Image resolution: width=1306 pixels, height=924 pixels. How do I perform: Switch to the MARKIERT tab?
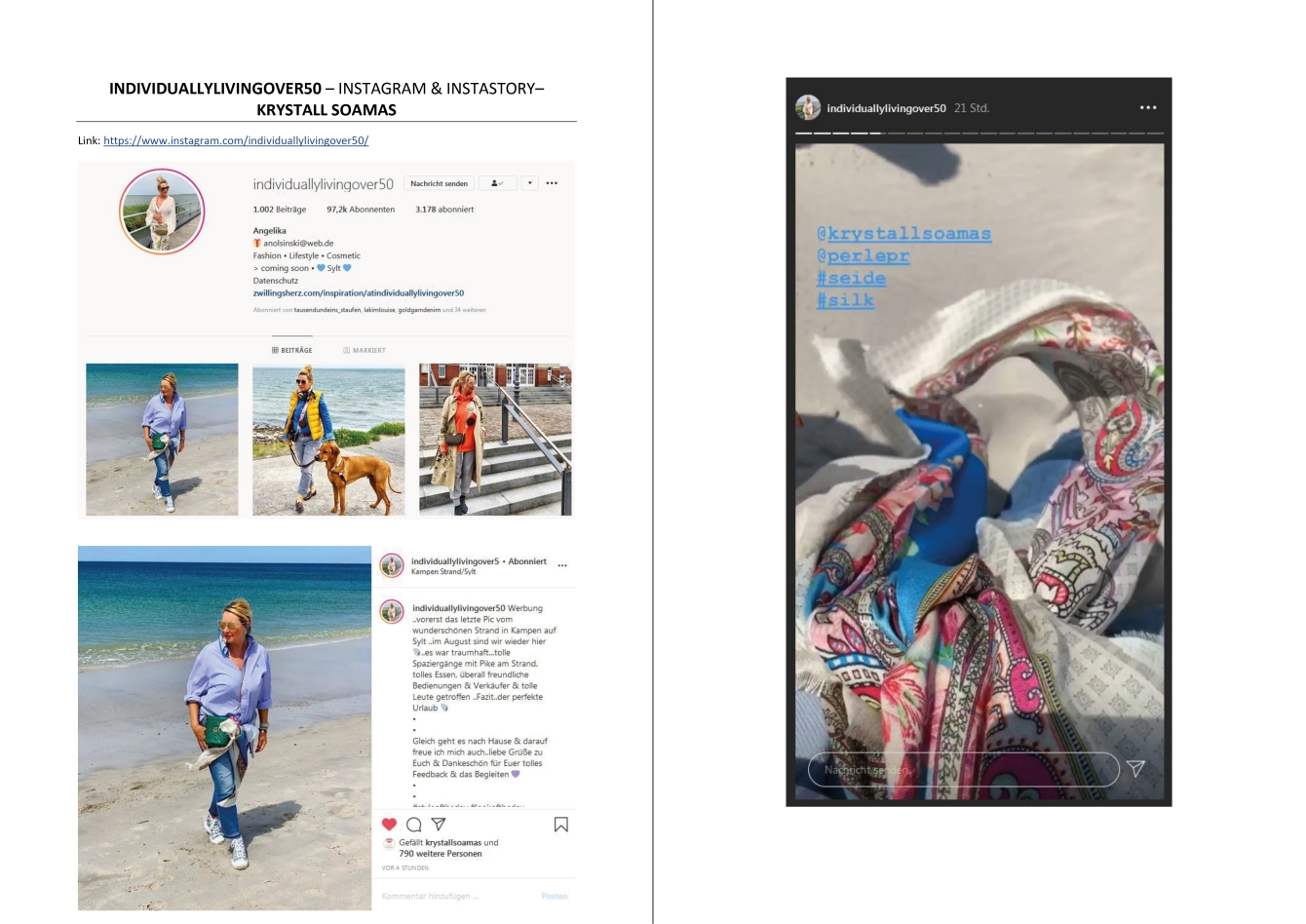[365, 350]
